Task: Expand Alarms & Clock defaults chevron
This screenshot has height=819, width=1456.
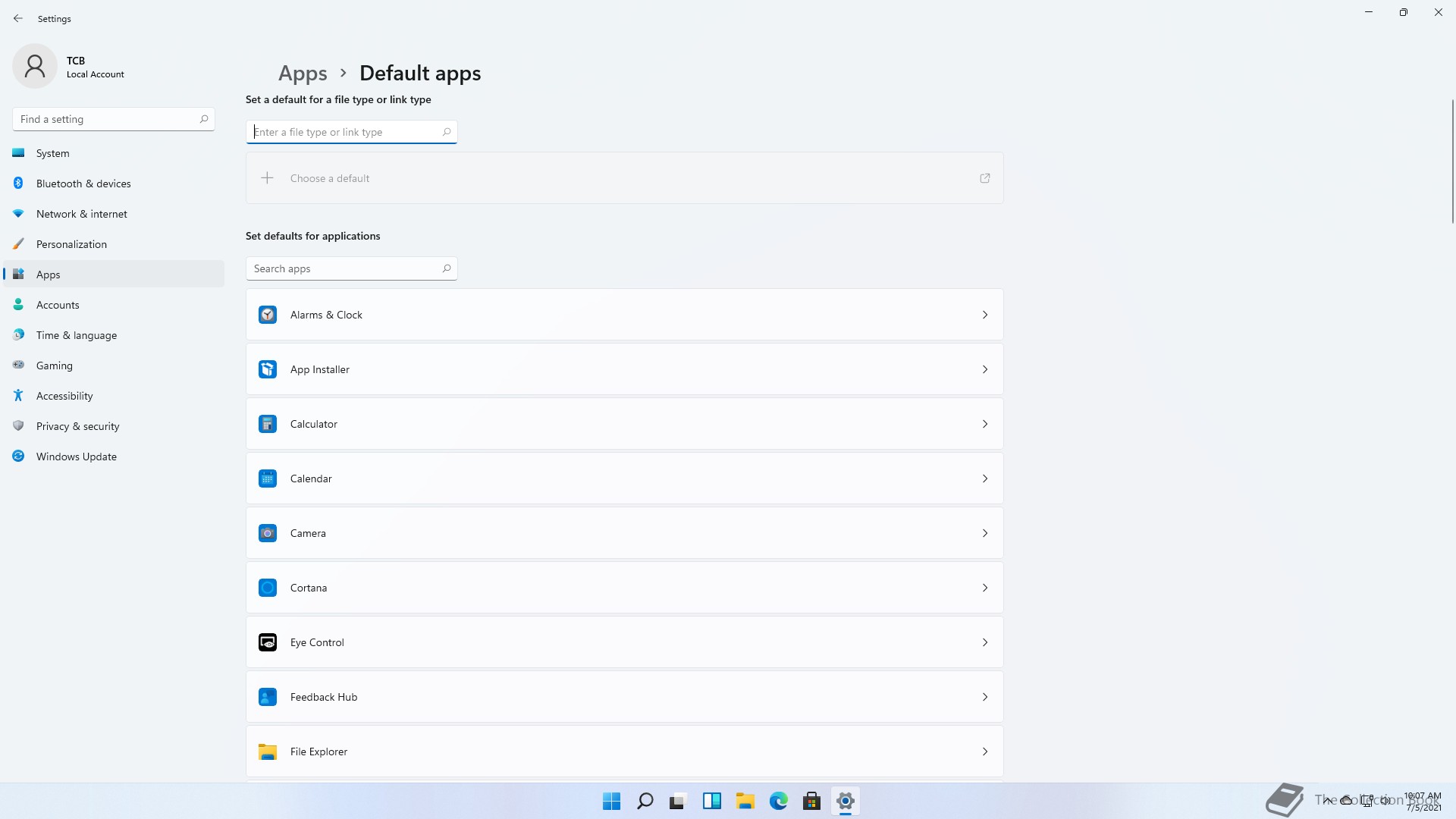Action: [x=985, y=315]
